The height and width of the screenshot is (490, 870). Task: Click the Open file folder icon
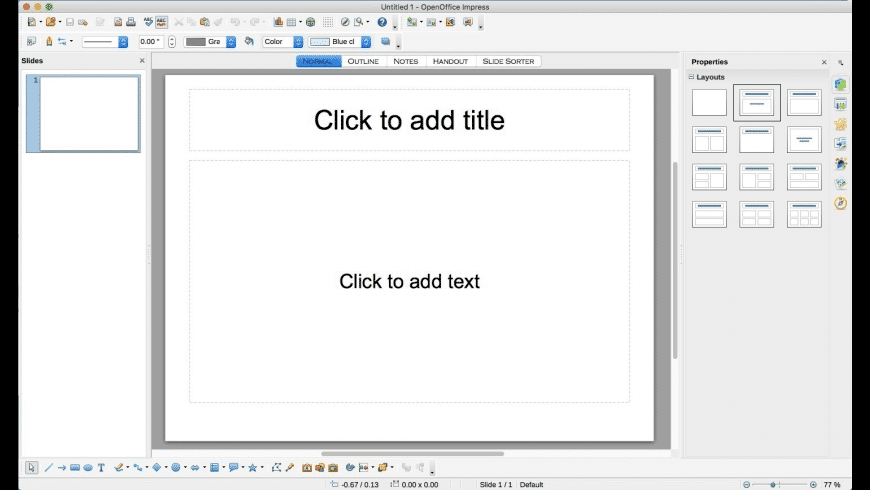pos(50,22)
